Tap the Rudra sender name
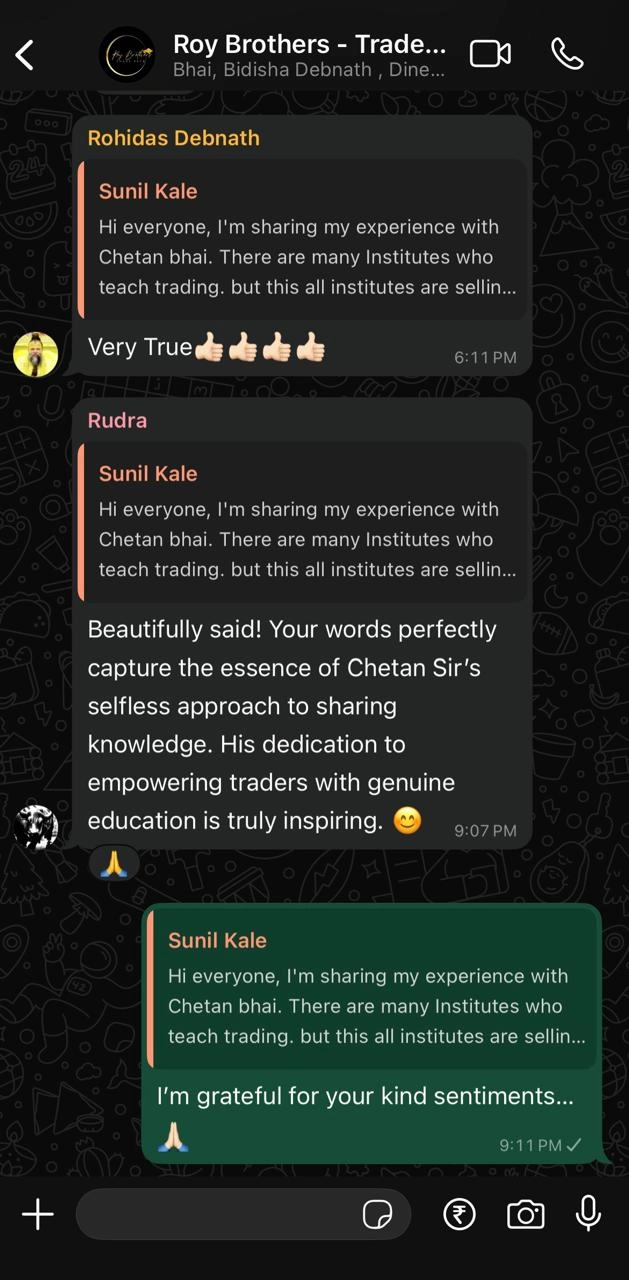Image resolution: width=629 pixels, height=1280 pixels. tap(117, 420)
